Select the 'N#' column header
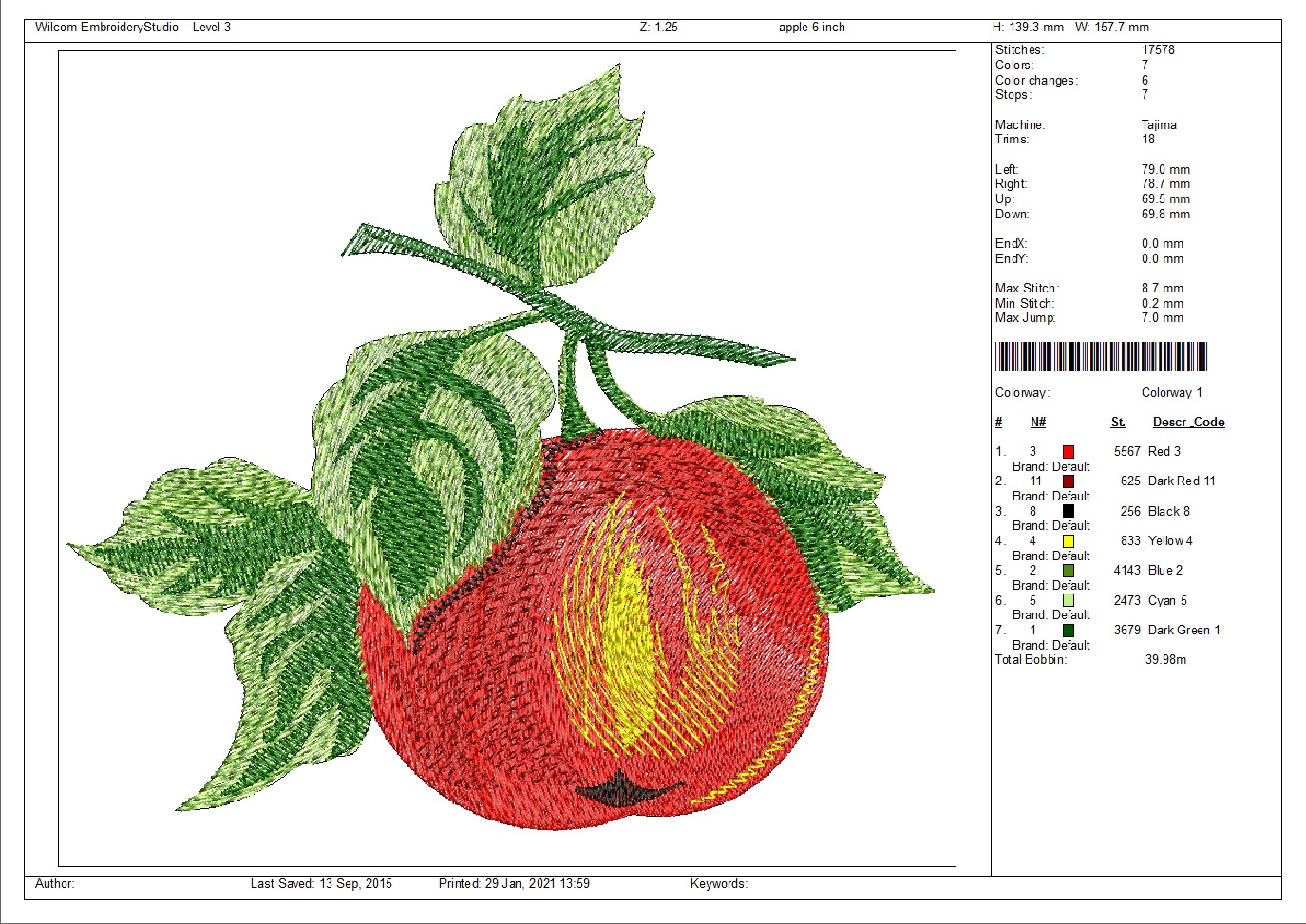This screenshot has height=924, width=1306. 1038,423
